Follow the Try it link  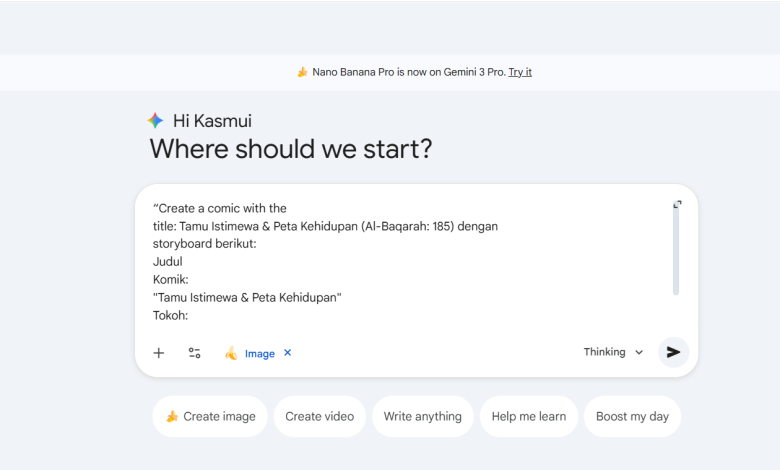(x=520, y=72)
